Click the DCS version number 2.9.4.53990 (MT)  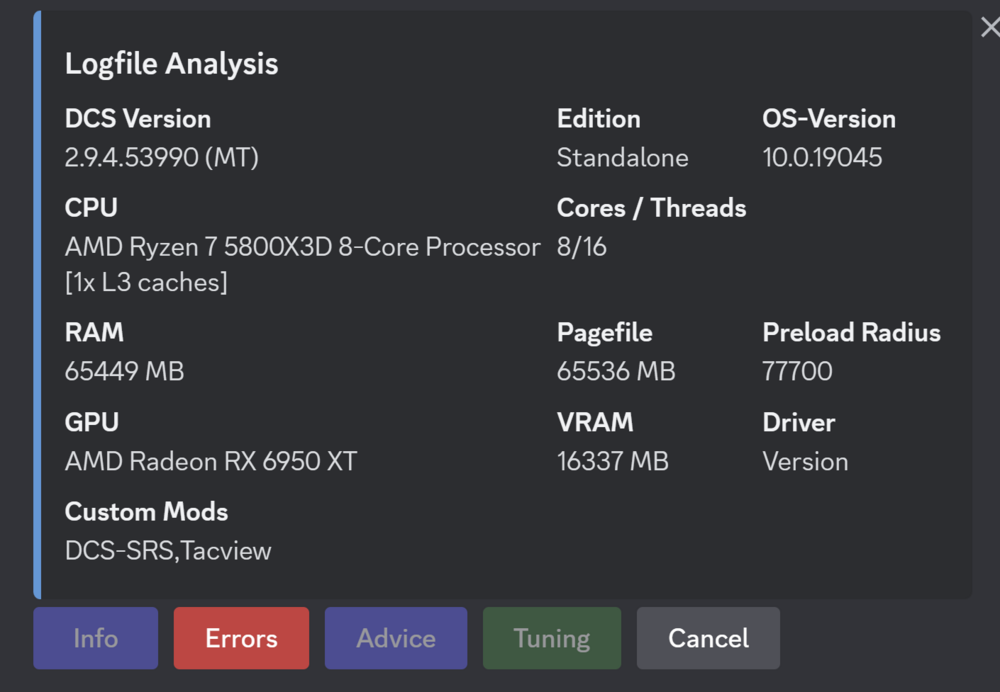161,157
